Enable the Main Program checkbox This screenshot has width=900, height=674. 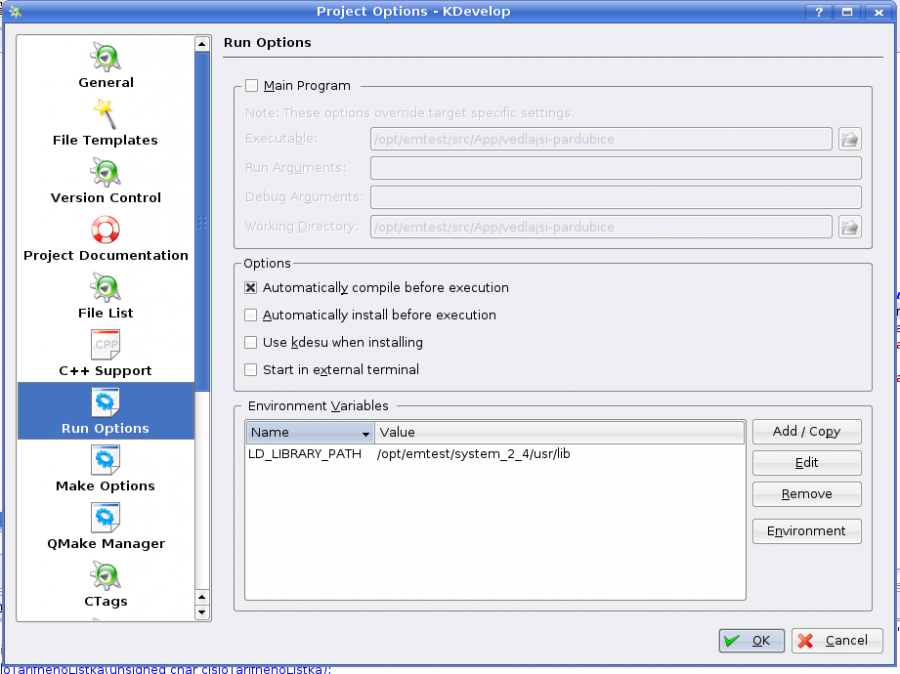point(251,86)
